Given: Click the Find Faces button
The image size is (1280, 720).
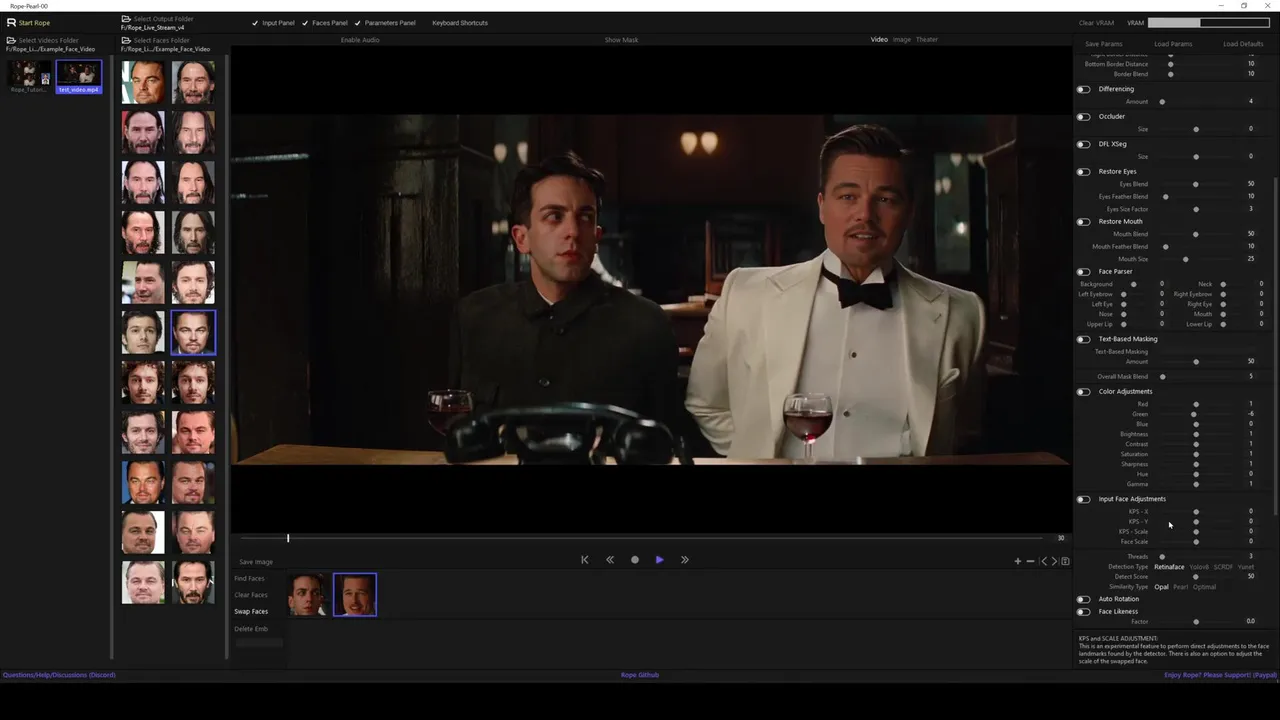Looking at the screenshot, I should click(x=250, y=578).
